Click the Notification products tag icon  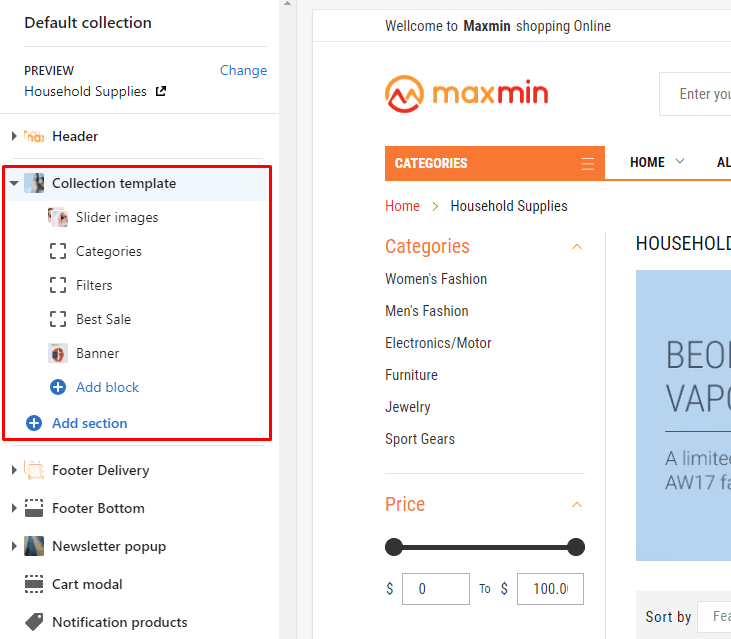coord(34,622)
